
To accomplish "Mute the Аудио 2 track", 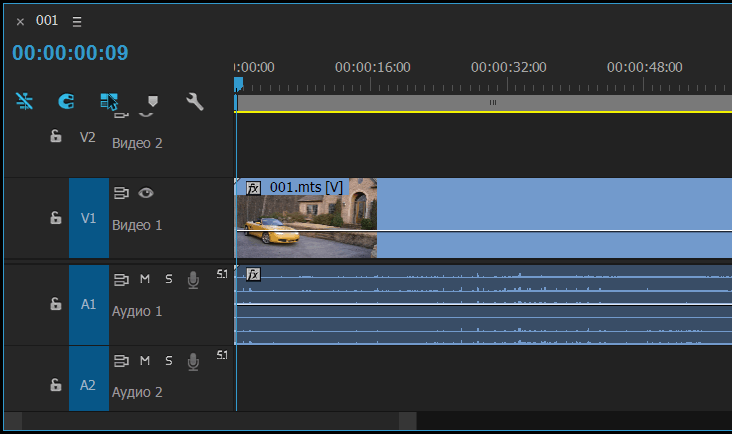I will pyautogui.click(x=145, y=361).
